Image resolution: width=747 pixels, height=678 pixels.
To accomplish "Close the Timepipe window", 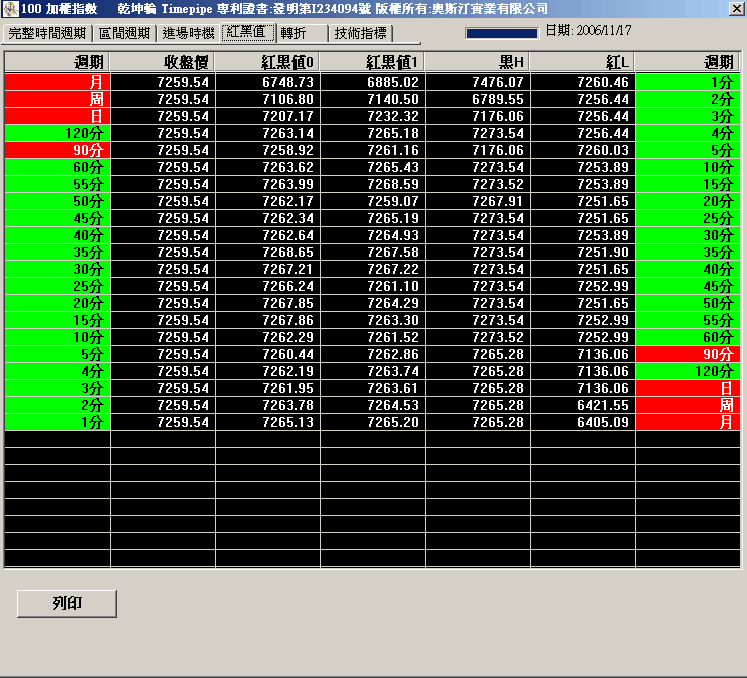I will [x=736, y=8].
